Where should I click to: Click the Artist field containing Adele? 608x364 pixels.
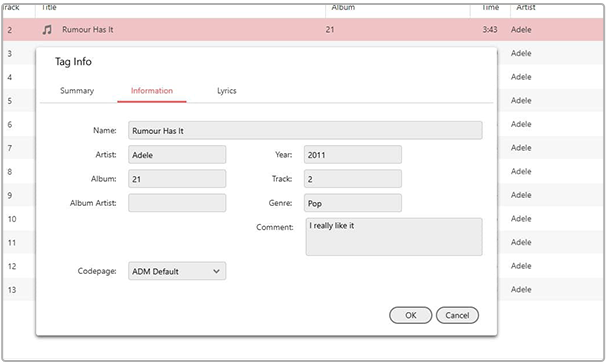(177, 155)
